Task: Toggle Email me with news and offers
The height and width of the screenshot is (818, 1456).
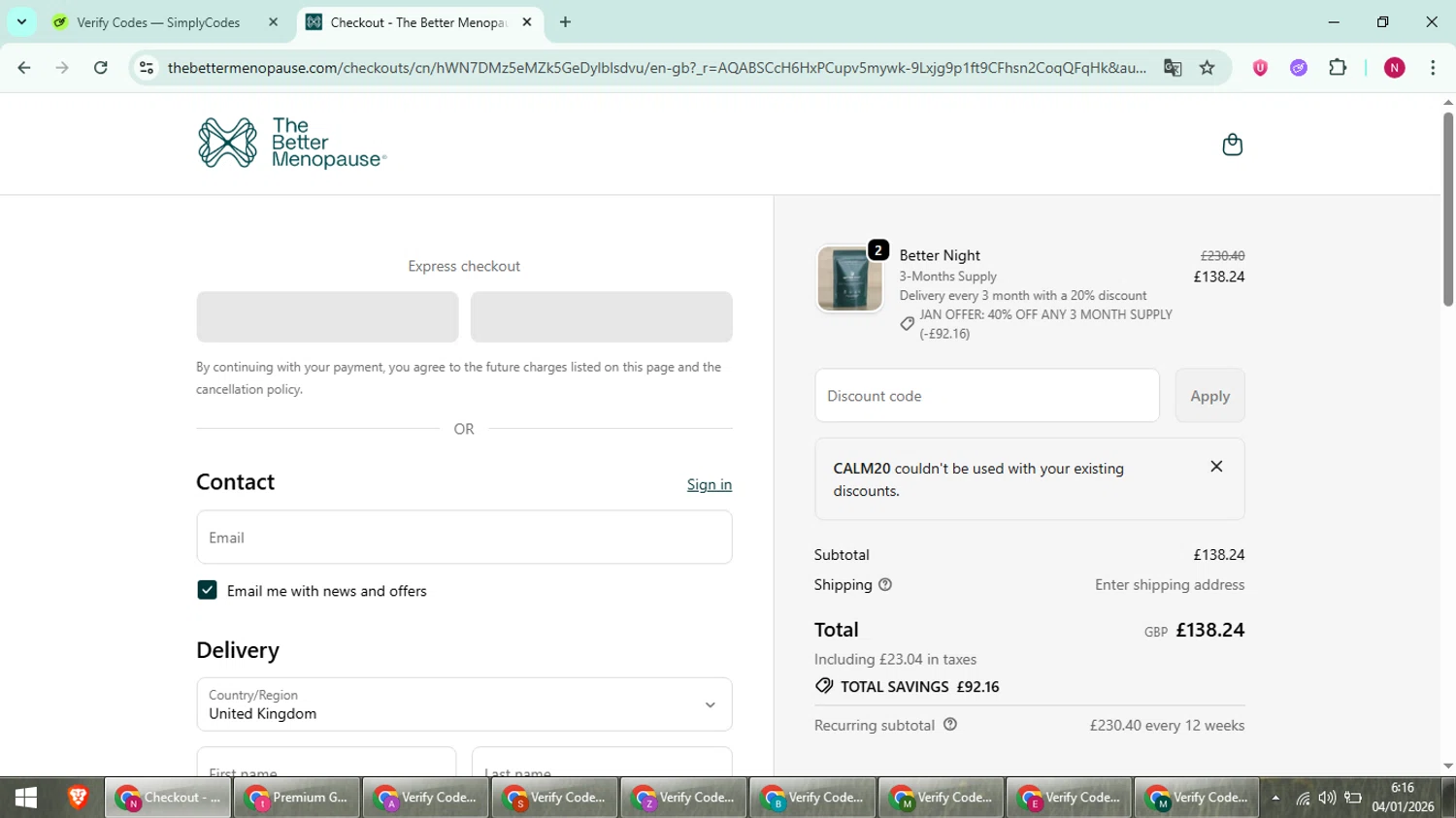Action: tap(207, 590)
